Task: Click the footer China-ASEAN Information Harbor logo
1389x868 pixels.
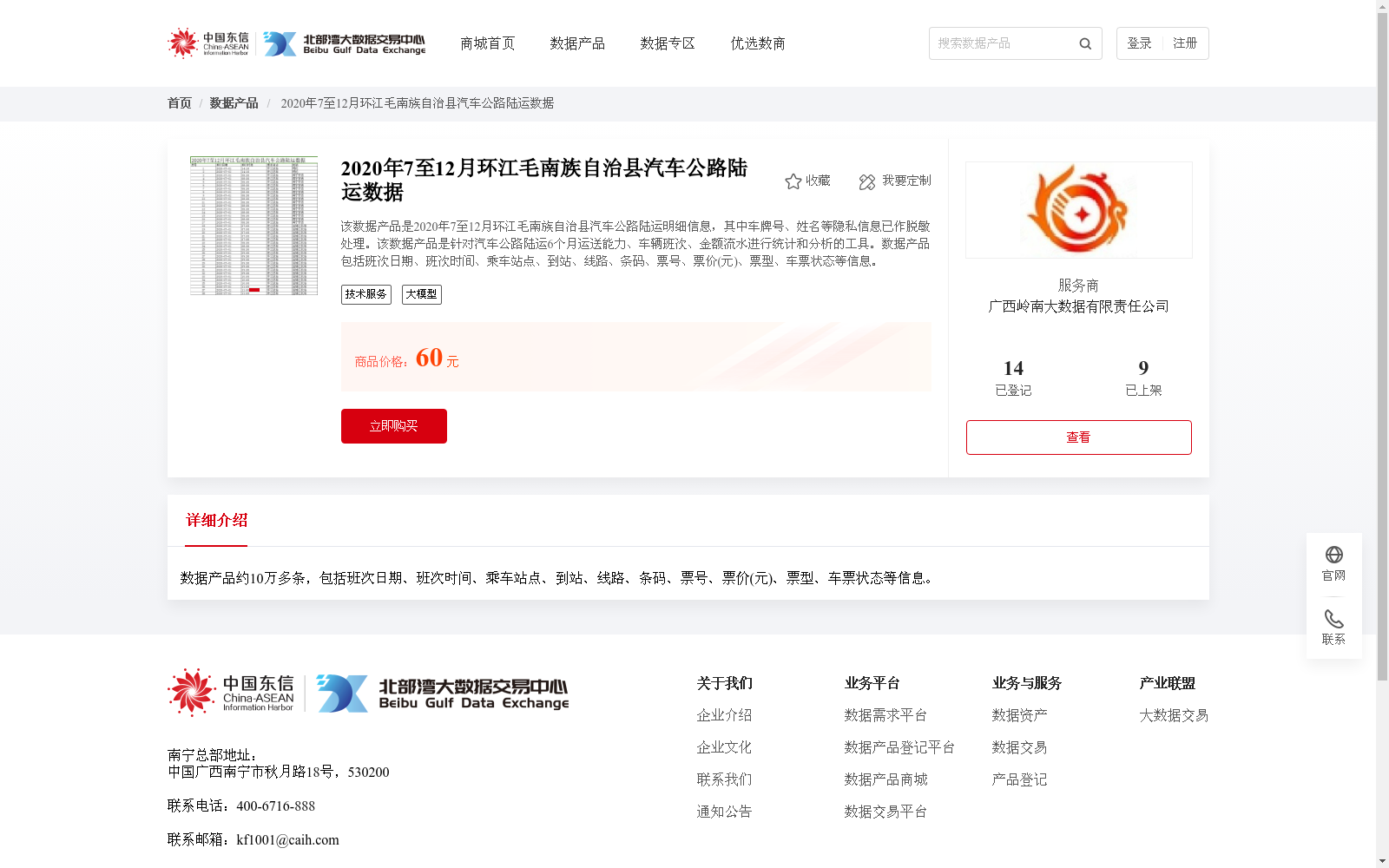Action: point(232,693)
